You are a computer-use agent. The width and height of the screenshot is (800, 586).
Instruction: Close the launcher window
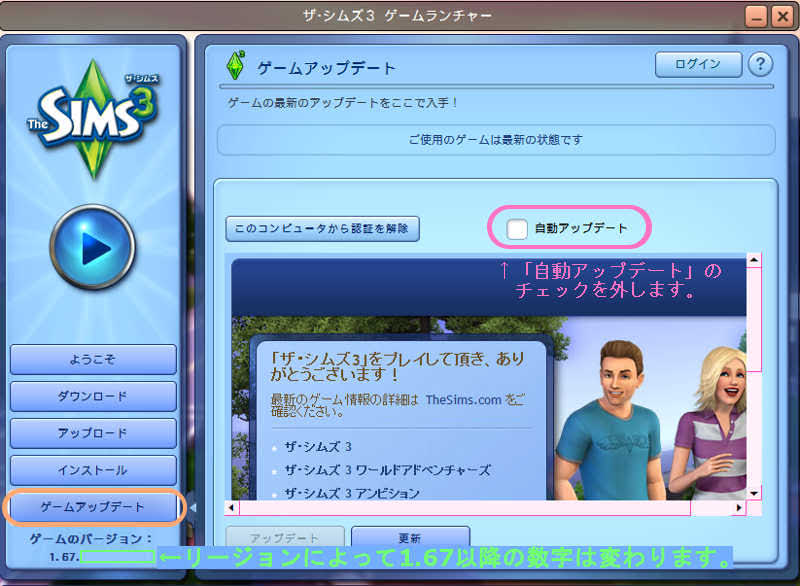782,17
